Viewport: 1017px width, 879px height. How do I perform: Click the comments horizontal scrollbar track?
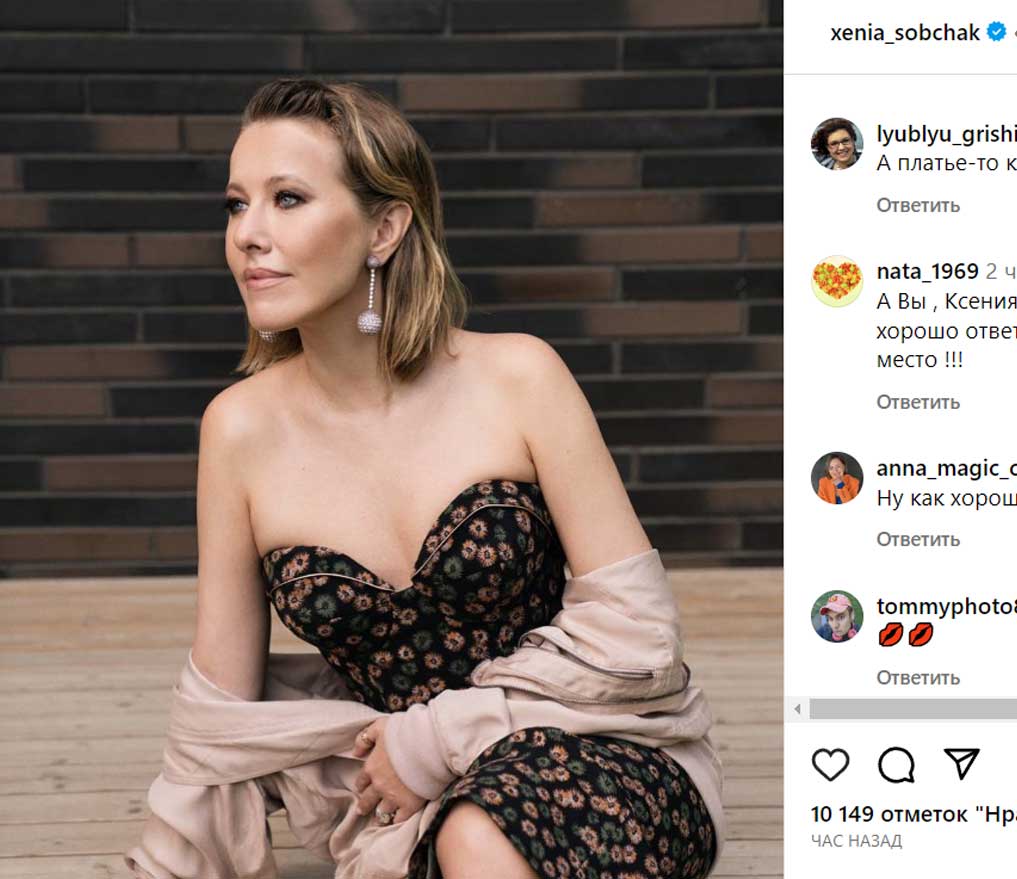coord(910,709)
